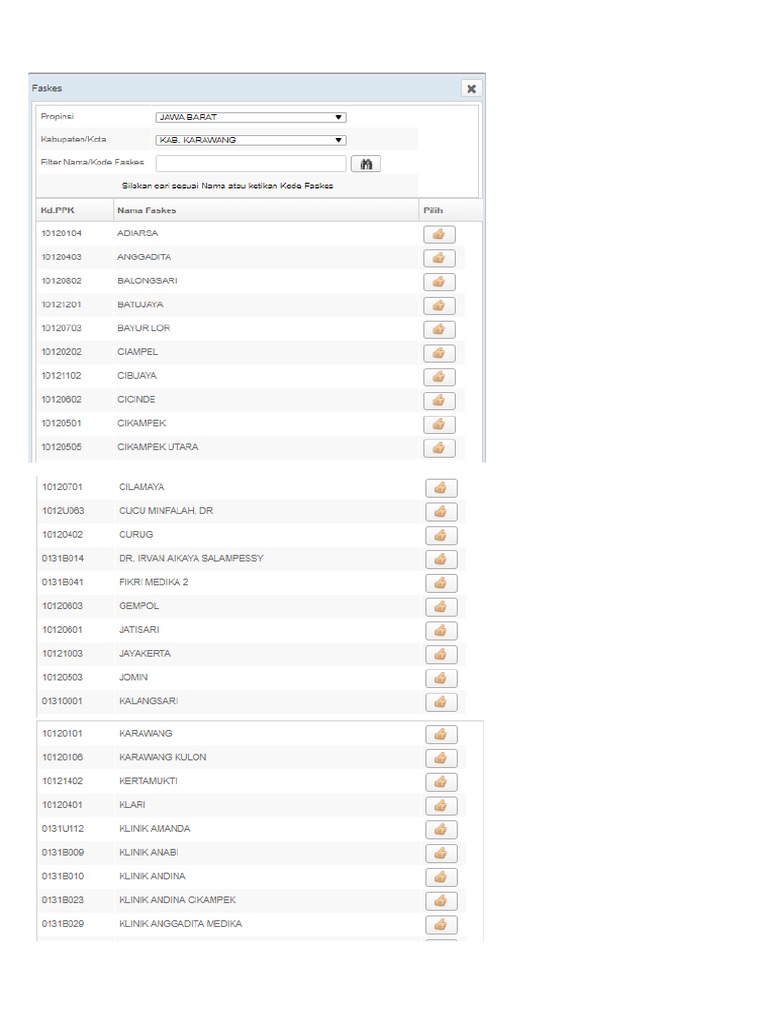Click the Pilih column header

(x=451, y=210)
